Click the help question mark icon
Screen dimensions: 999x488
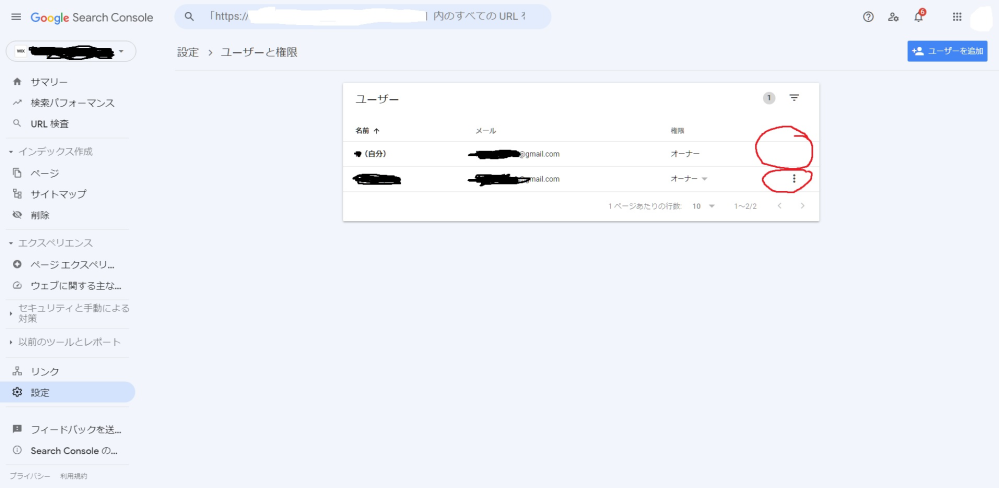click(x=868, y=17)
